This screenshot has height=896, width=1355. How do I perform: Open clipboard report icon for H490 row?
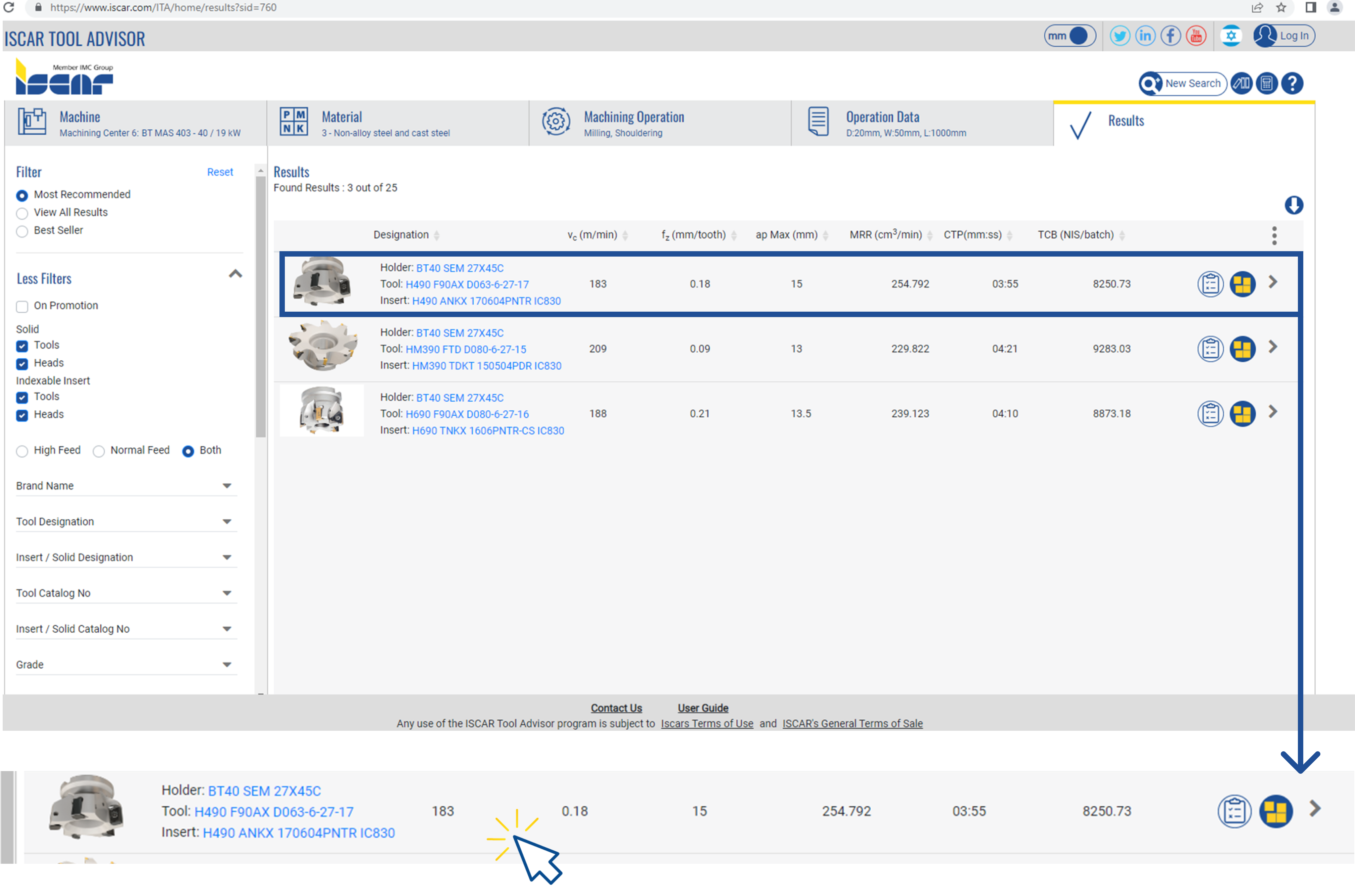[x=1210, y=284]
